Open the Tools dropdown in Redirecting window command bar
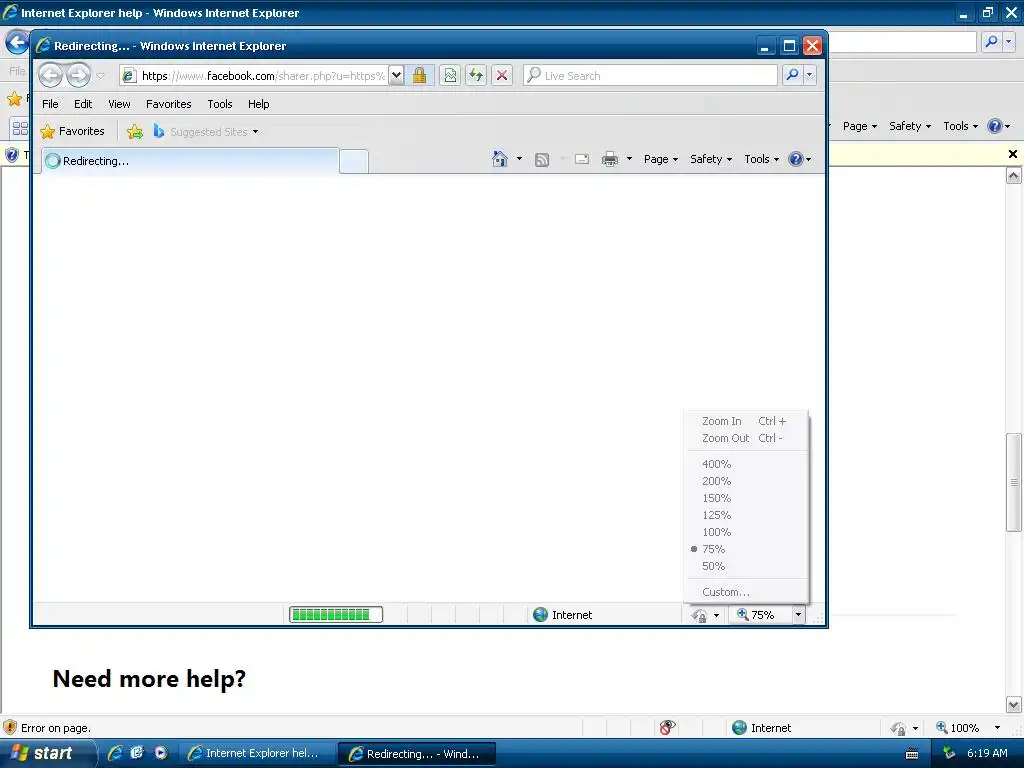1024x768 pixels. coord(761,159)
